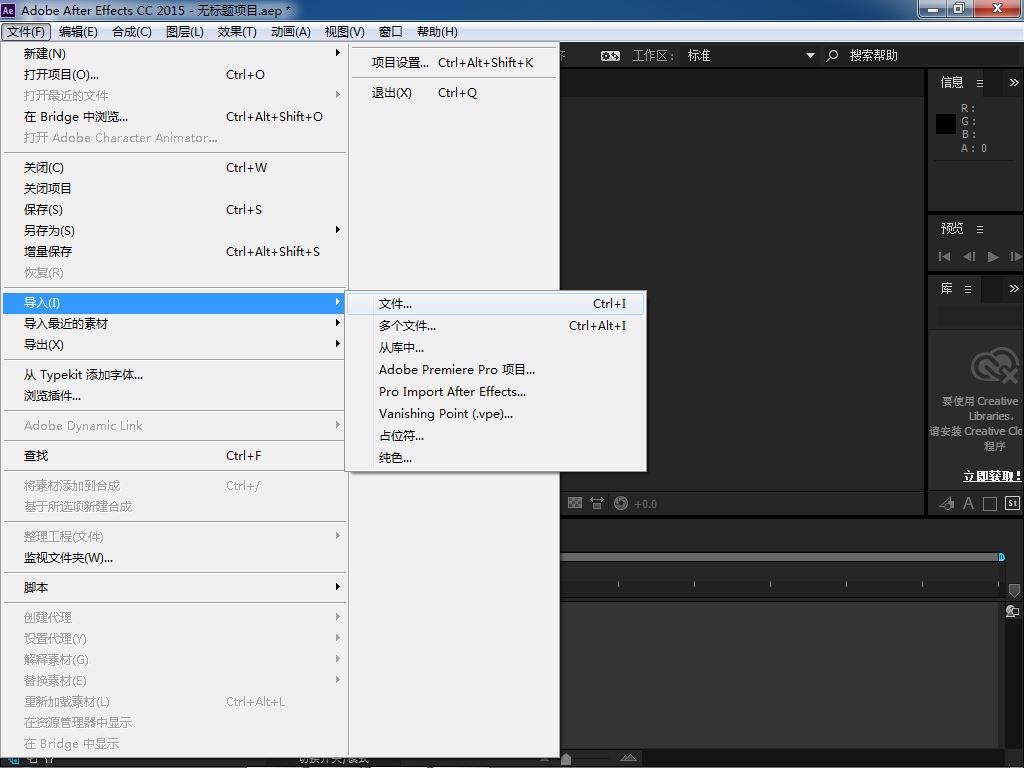Open the 库 panel menu icon
Viewport: 1024px width, 768px height.
(x=968, y=289)
